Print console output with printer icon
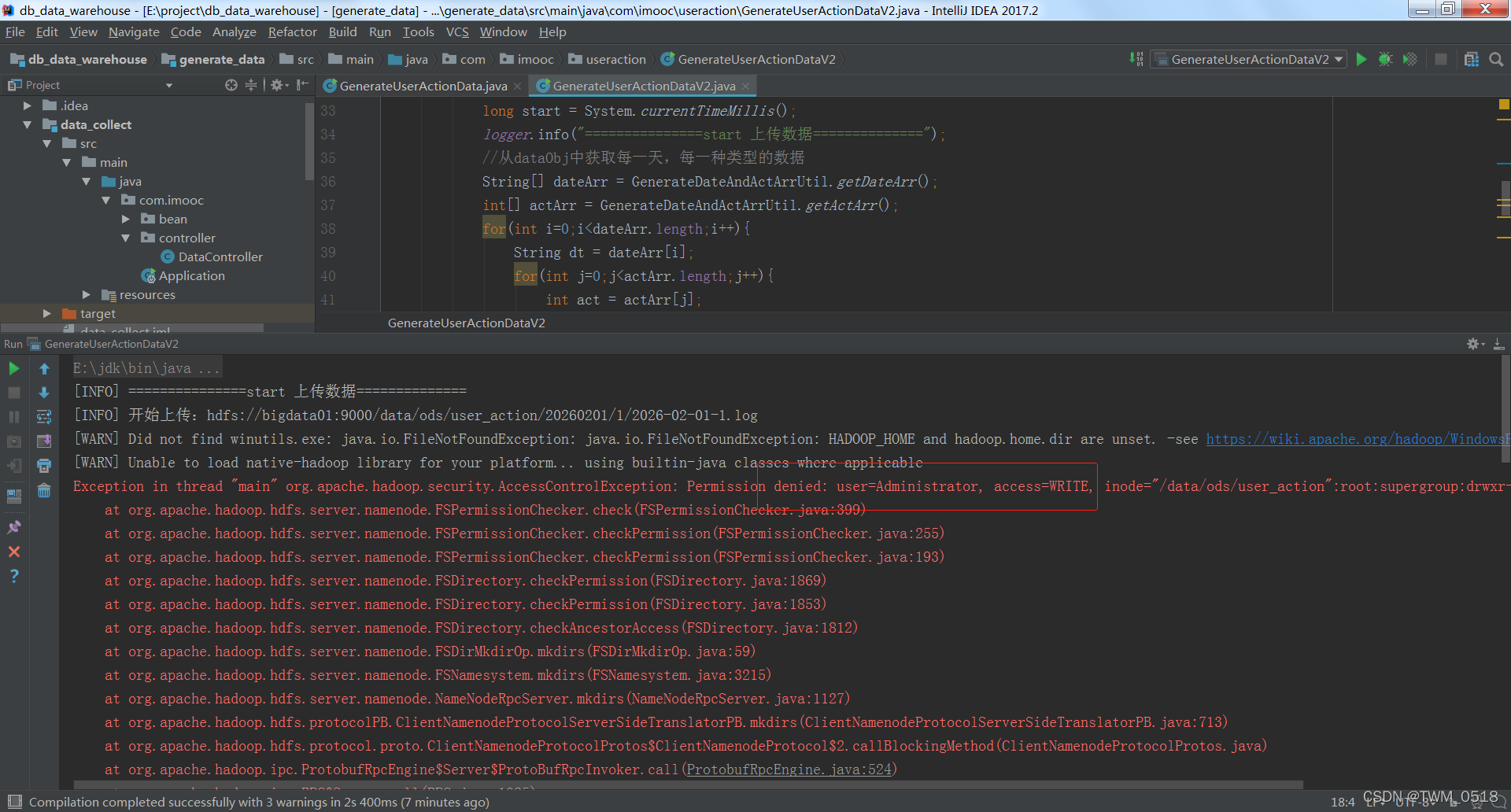 coord(44,466)
